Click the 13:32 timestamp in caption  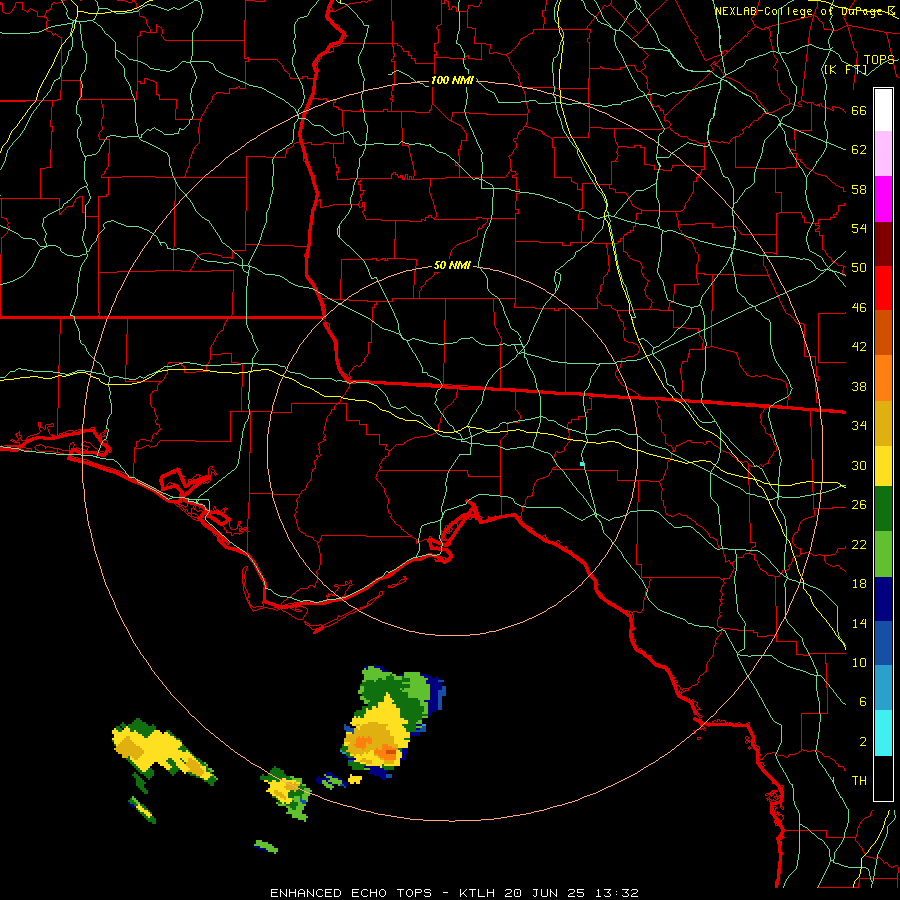pyautogui.click(x=616, y=893)
